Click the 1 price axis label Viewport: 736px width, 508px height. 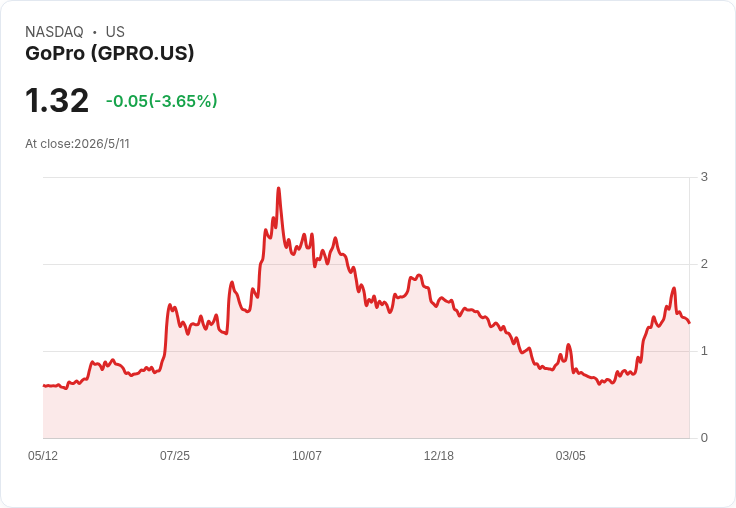704,351
